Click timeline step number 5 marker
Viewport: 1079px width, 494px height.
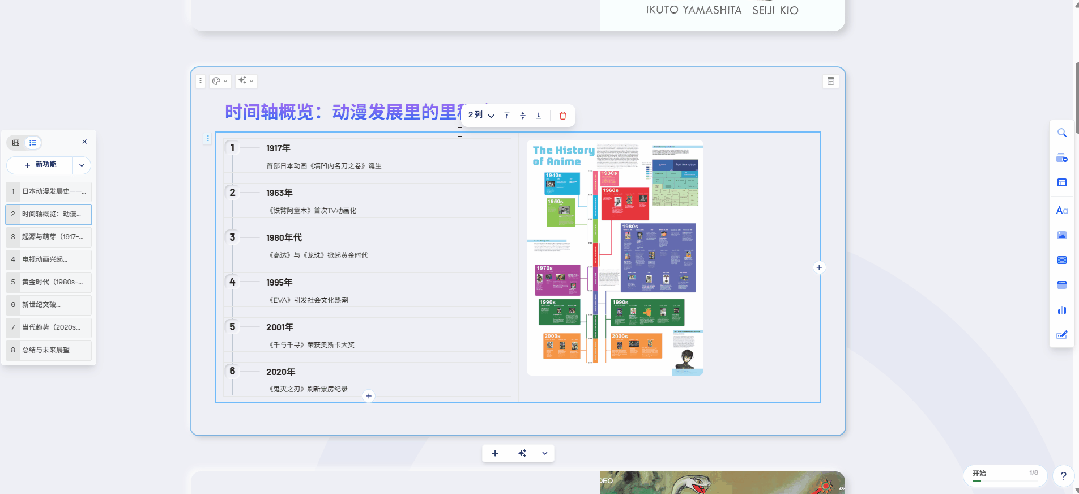[x=233, y=326]
